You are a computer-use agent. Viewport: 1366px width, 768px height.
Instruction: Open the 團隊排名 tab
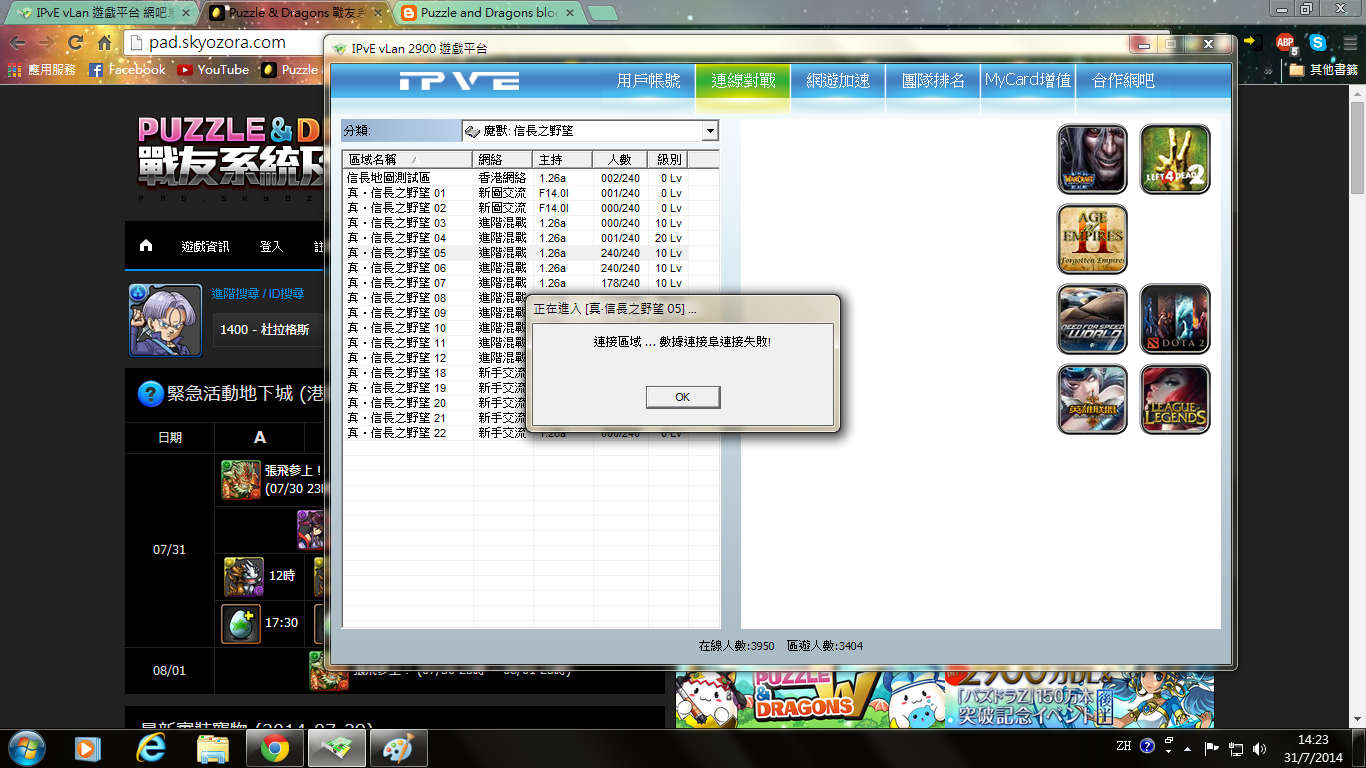pos(933,80)
